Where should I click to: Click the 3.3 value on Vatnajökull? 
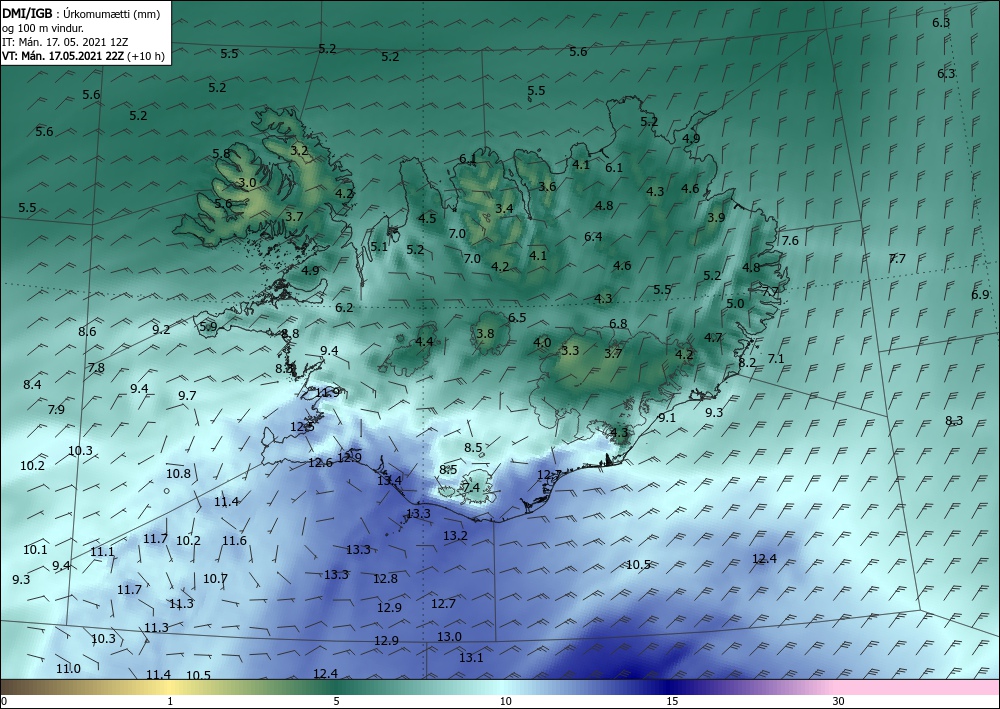coord(570,351)
